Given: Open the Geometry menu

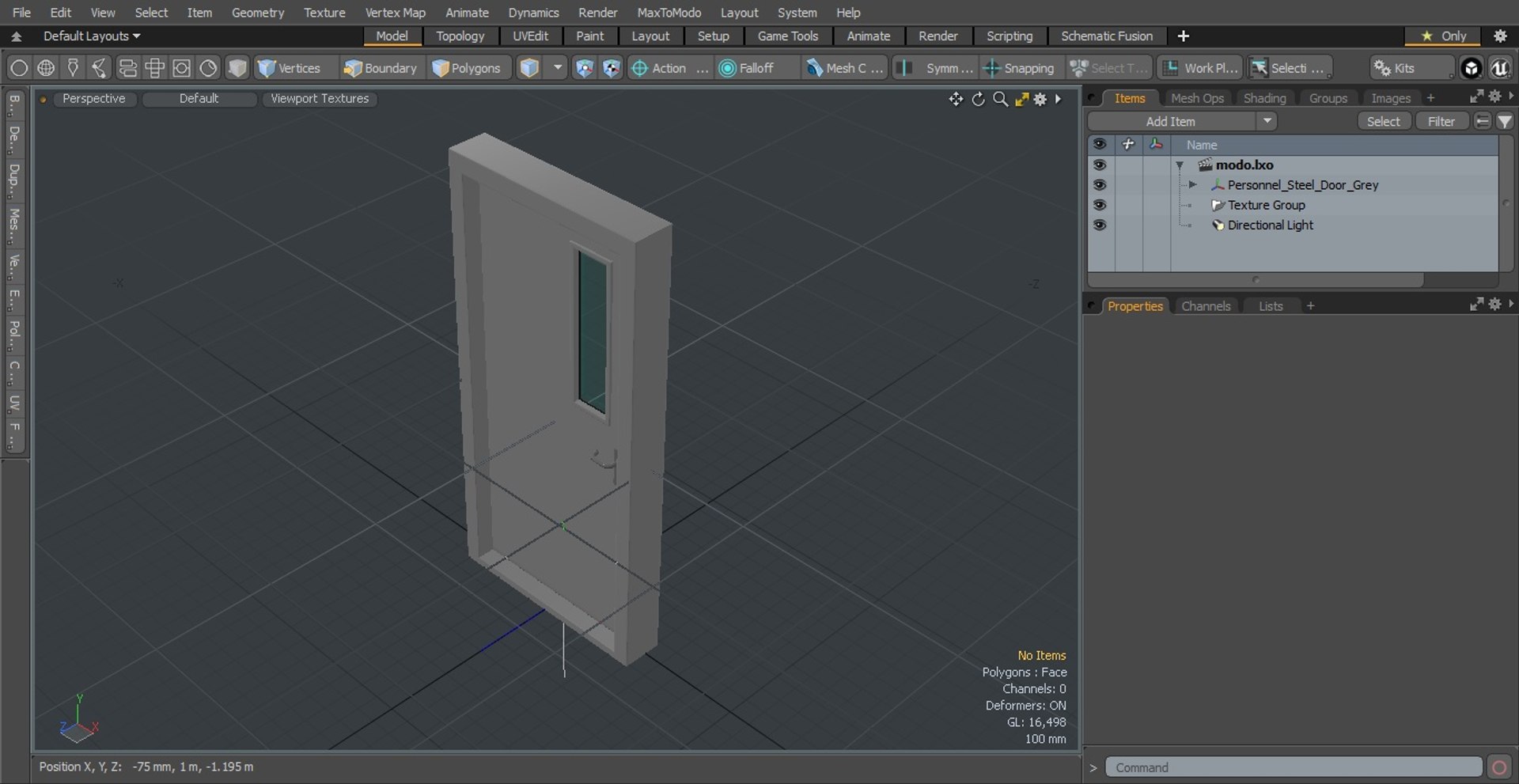Looking at the screenshot, I should pyautogui.click(x=257, y=13).
